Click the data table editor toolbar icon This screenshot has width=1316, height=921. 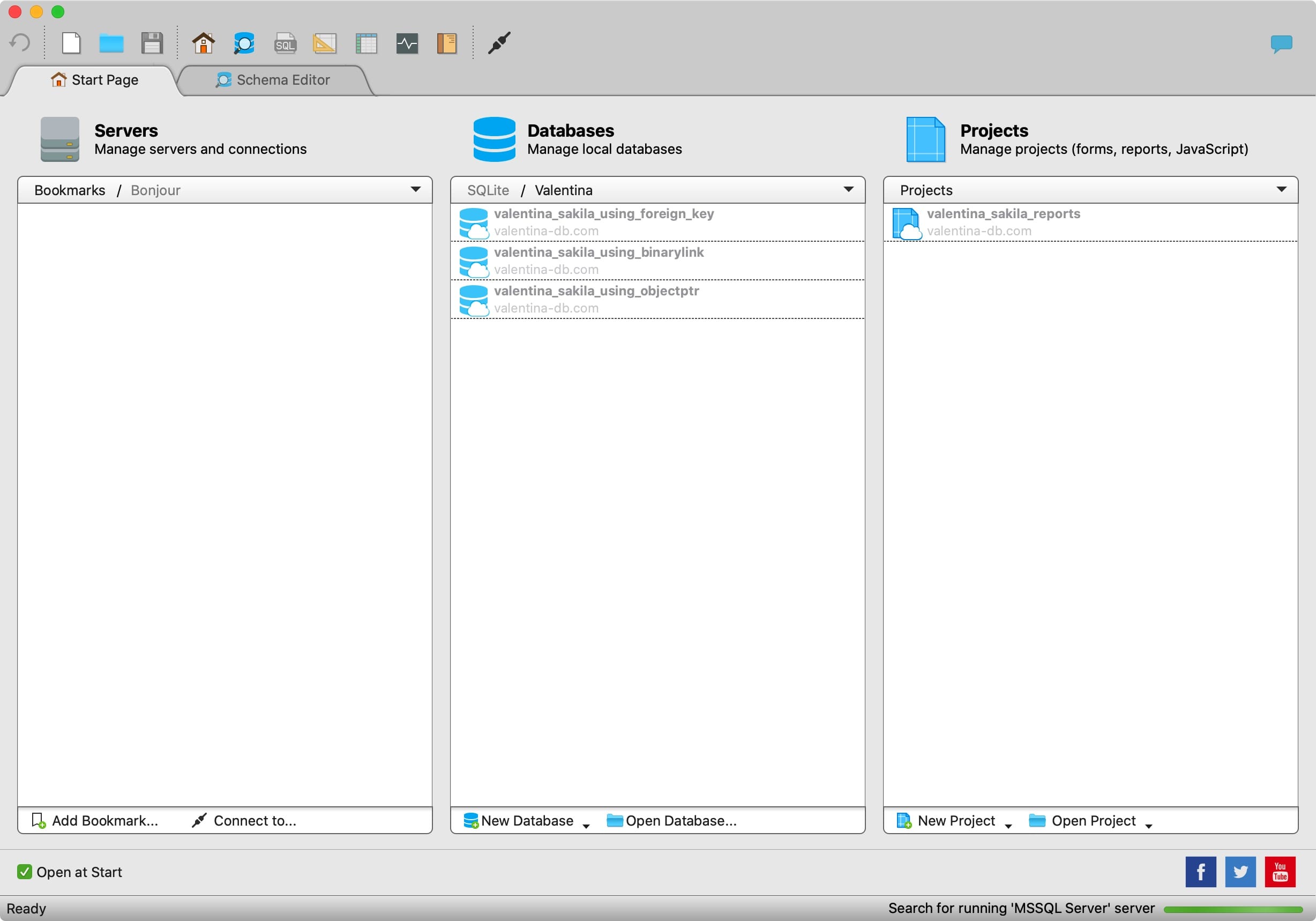point(365,43)
